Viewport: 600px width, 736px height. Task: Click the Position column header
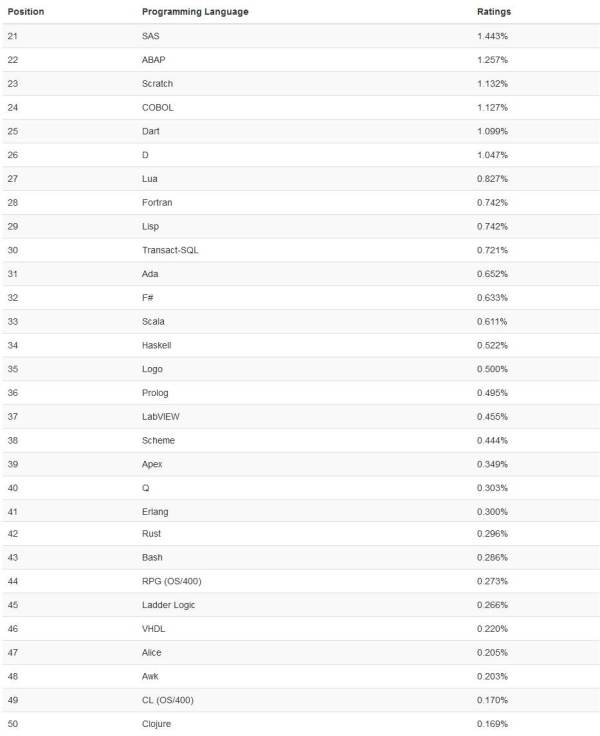pyautogui.click(x=26, y=12)
